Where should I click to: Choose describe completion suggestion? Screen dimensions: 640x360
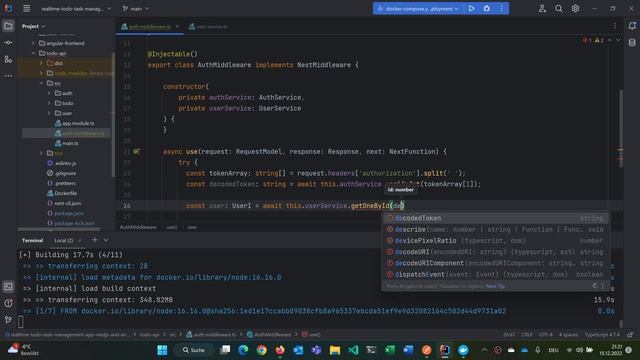[495, 229]
